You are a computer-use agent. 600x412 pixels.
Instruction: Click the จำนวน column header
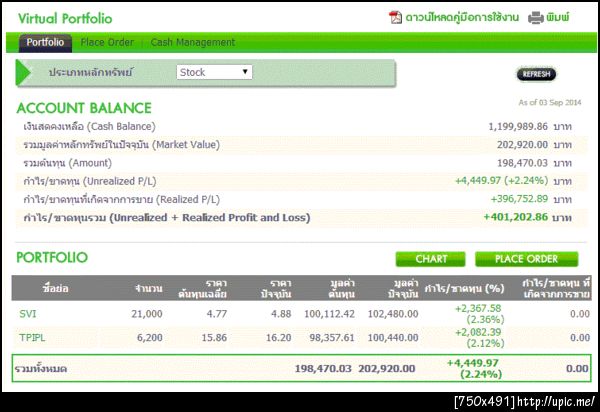pos(148,288)
